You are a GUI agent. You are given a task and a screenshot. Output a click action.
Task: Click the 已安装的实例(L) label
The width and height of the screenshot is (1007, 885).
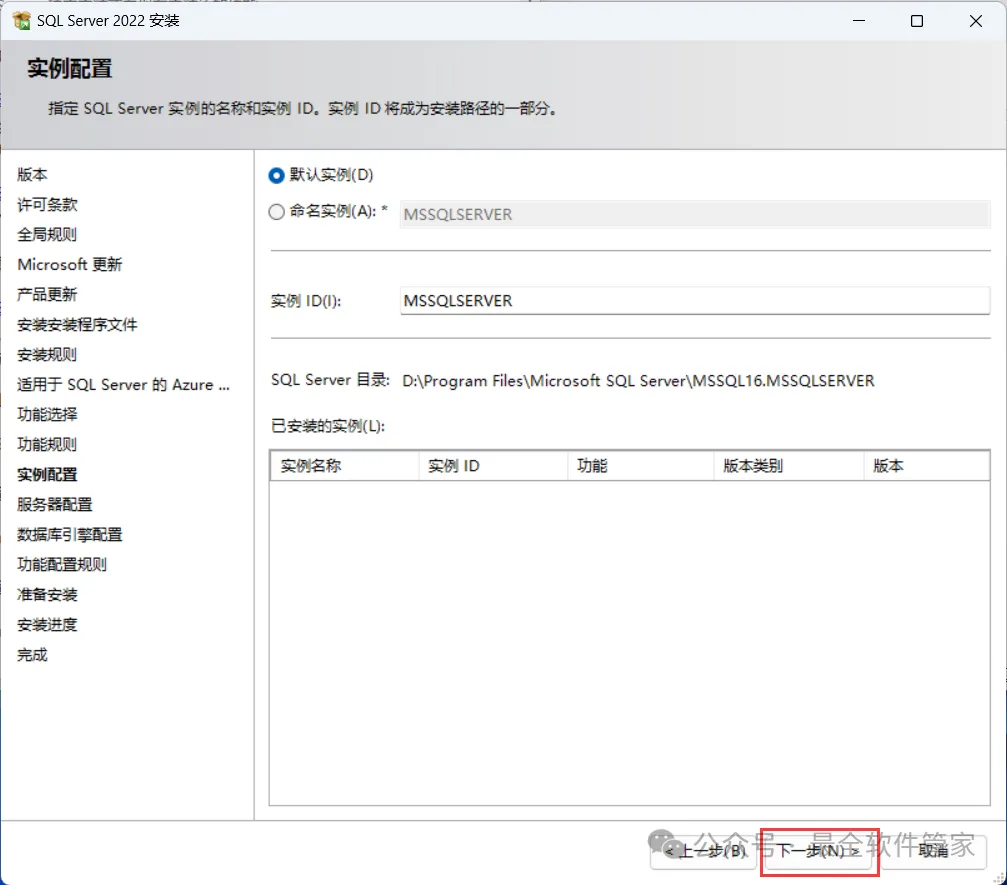pyautogui.click(x=328, y=426)
